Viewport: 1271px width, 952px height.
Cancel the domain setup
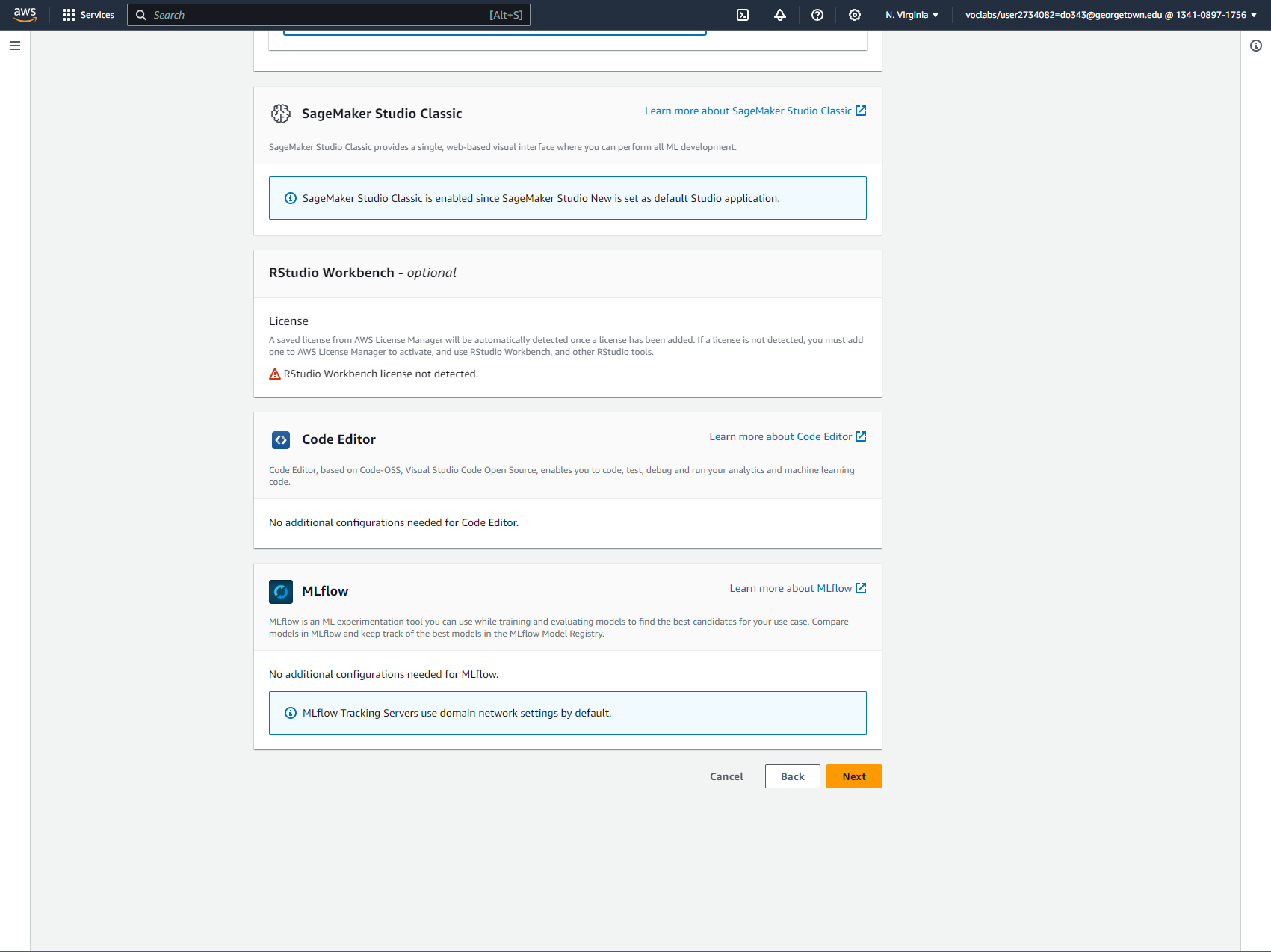[x=726, y=776]
